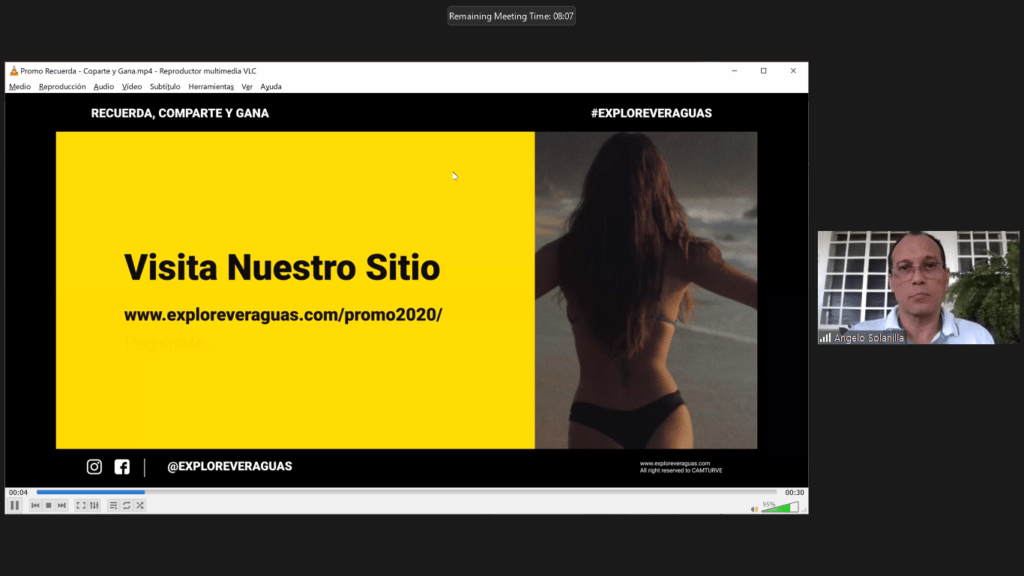The image size is (1024, 576).
Task: Open extended settings equalizer panel
Action: 94,505
